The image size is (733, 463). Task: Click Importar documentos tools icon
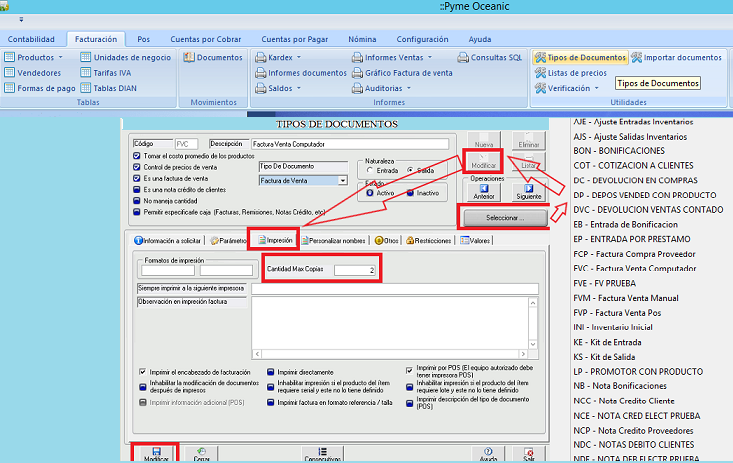click(637, 58)
